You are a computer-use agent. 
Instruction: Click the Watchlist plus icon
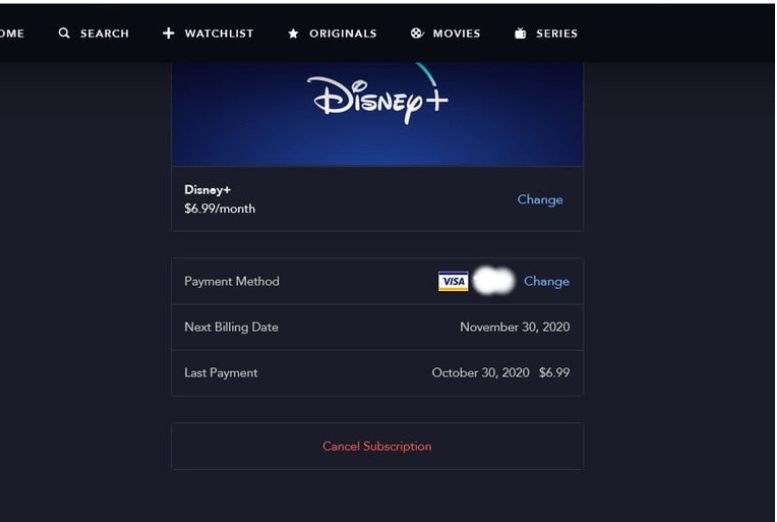[168, 33]
